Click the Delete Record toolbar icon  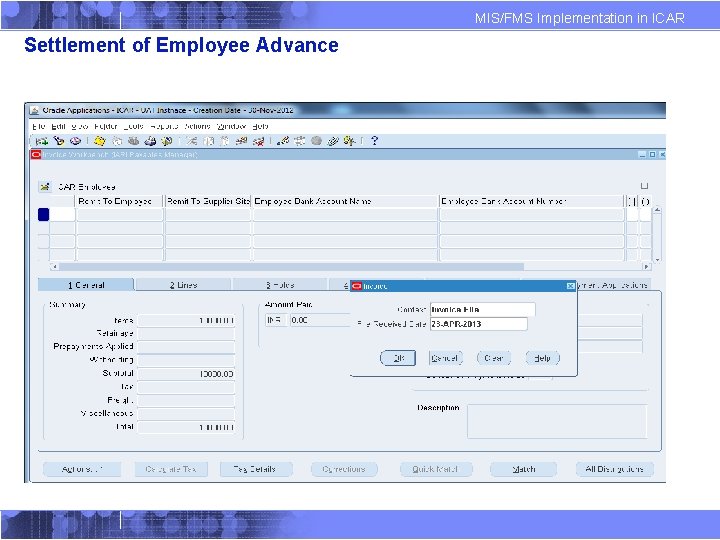259,141
